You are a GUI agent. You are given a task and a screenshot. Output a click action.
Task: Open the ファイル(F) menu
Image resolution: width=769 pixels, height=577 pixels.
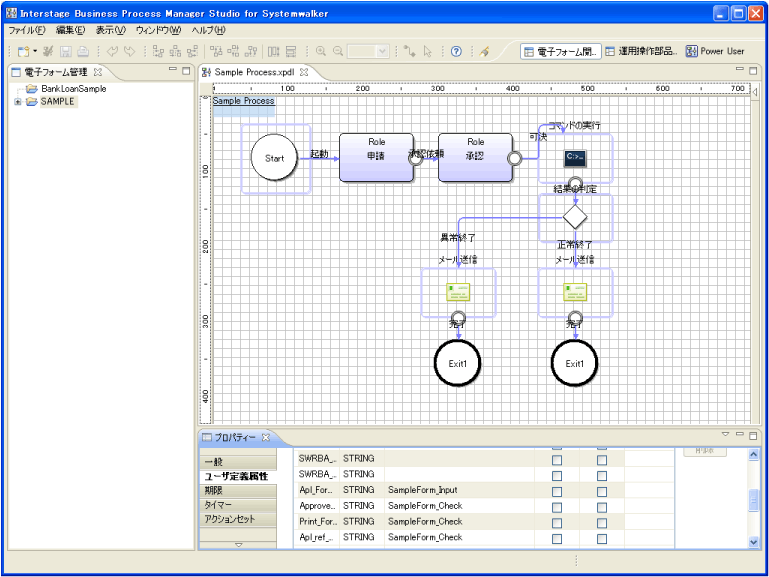[x=27, y=30]
